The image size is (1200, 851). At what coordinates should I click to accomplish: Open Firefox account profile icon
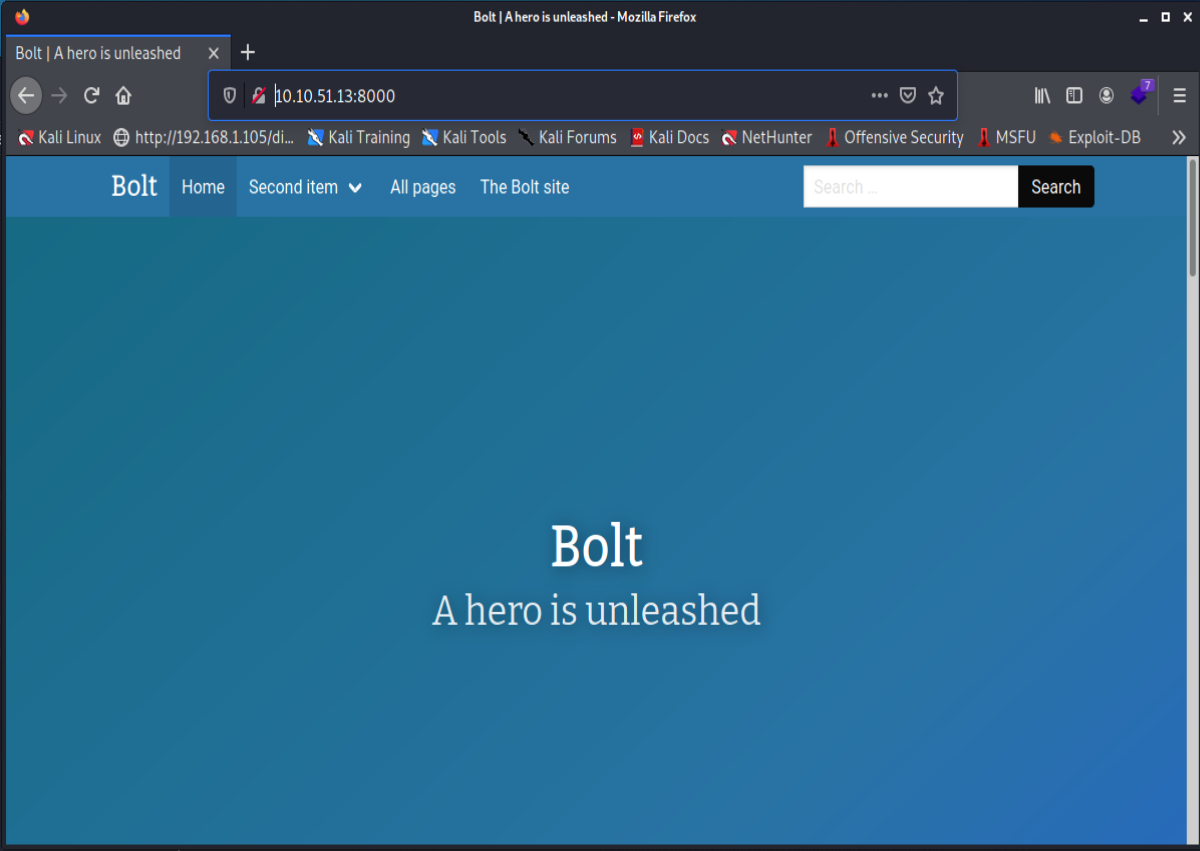click(1106, 96)
